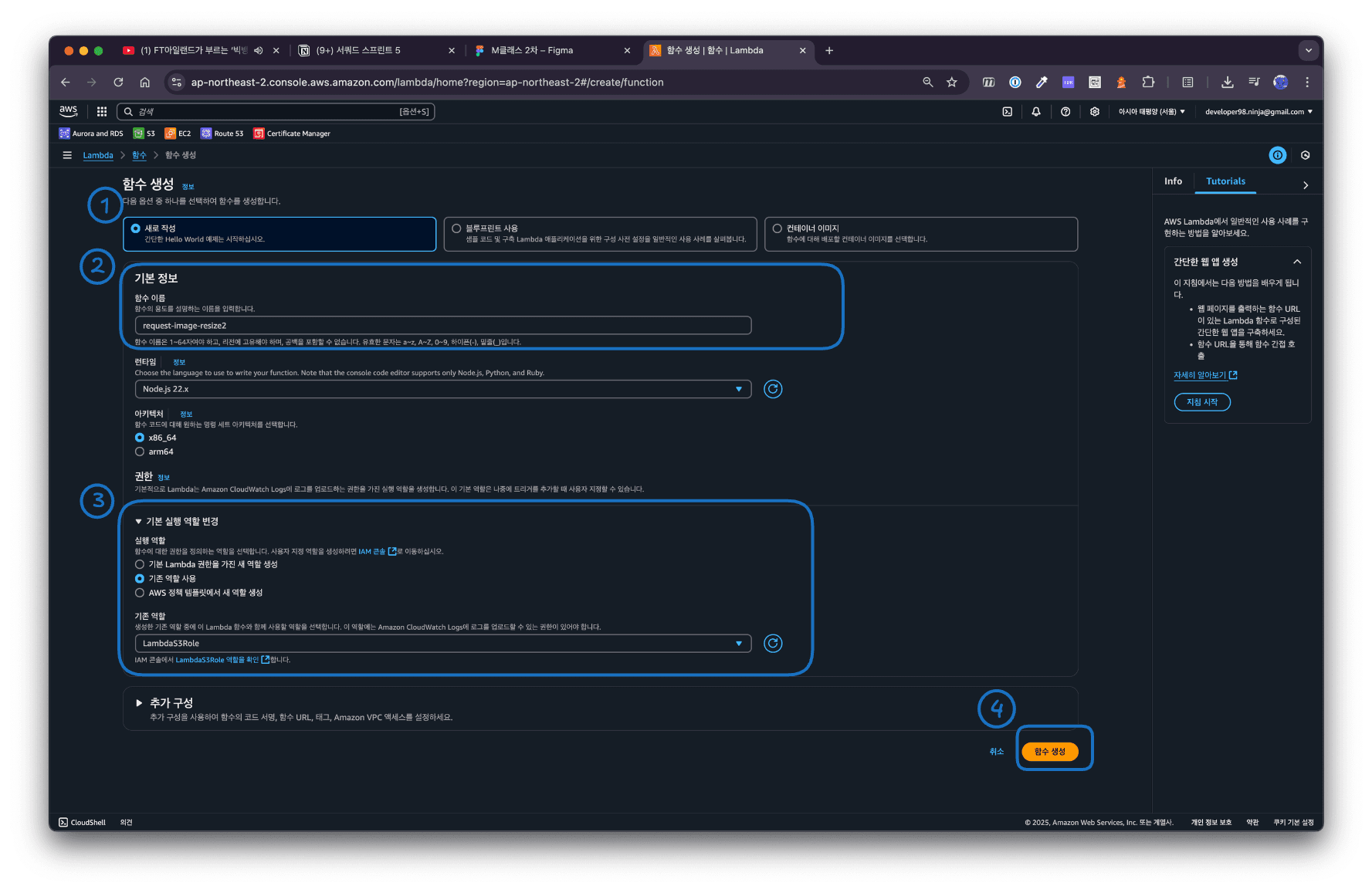Open the 자세히 알아보기 learn more link

[1205, 375]
